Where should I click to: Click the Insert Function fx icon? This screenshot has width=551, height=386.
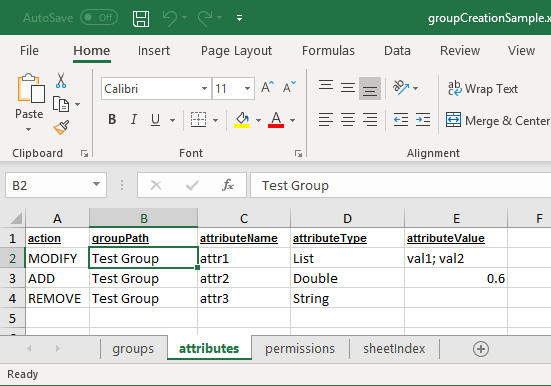click(x=228, y=185)
